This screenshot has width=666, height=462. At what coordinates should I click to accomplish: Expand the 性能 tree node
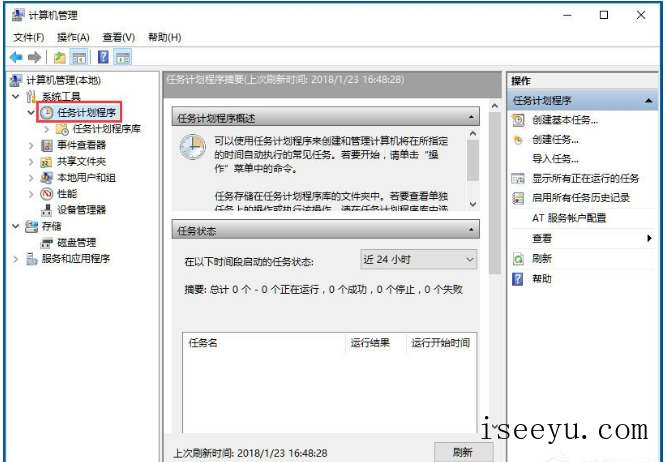(31, 194)
